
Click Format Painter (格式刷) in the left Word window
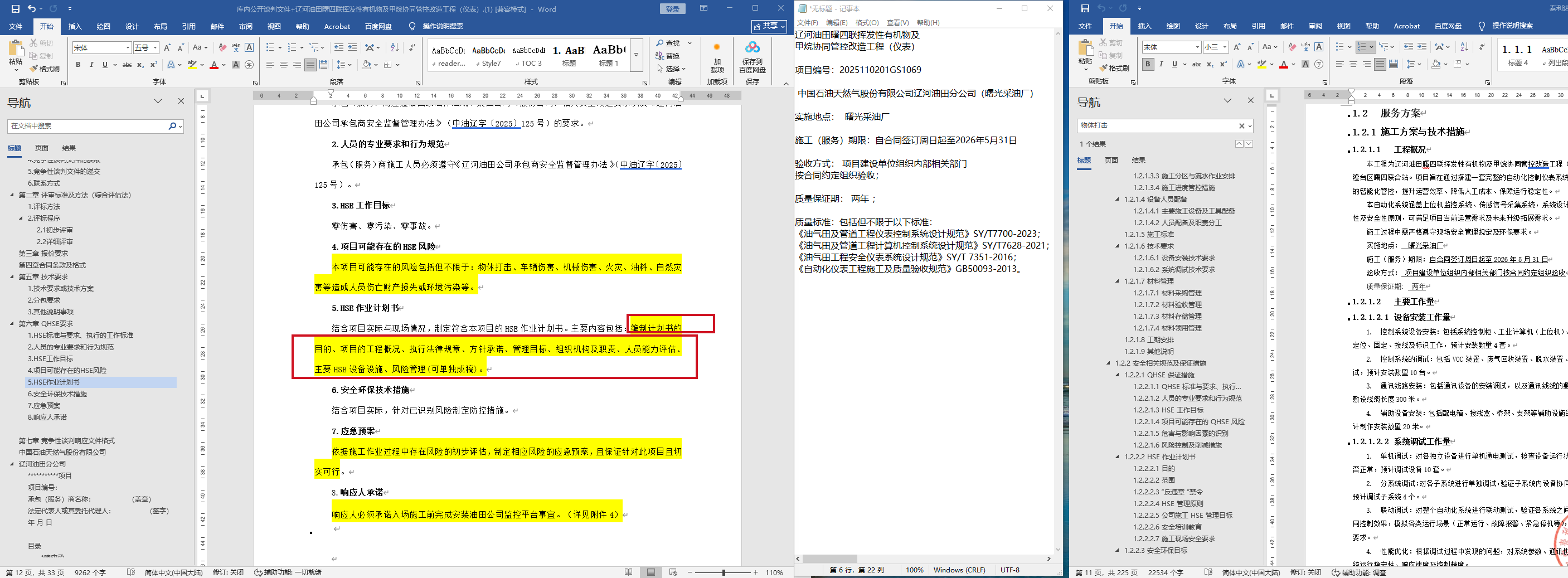click(x=45, y=69)
